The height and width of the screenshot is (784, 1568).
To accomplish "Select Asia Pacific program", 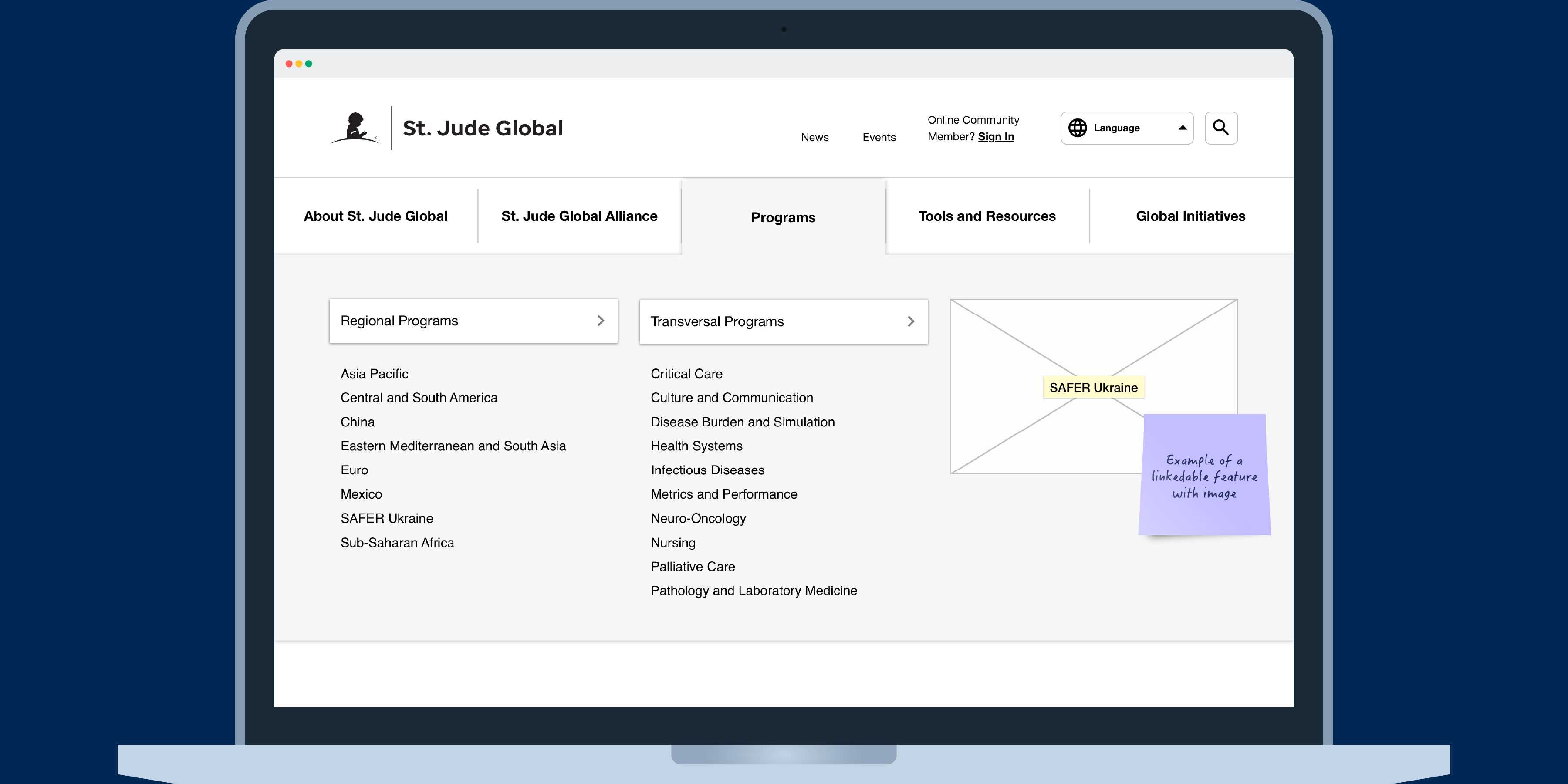I will [374, 374].
